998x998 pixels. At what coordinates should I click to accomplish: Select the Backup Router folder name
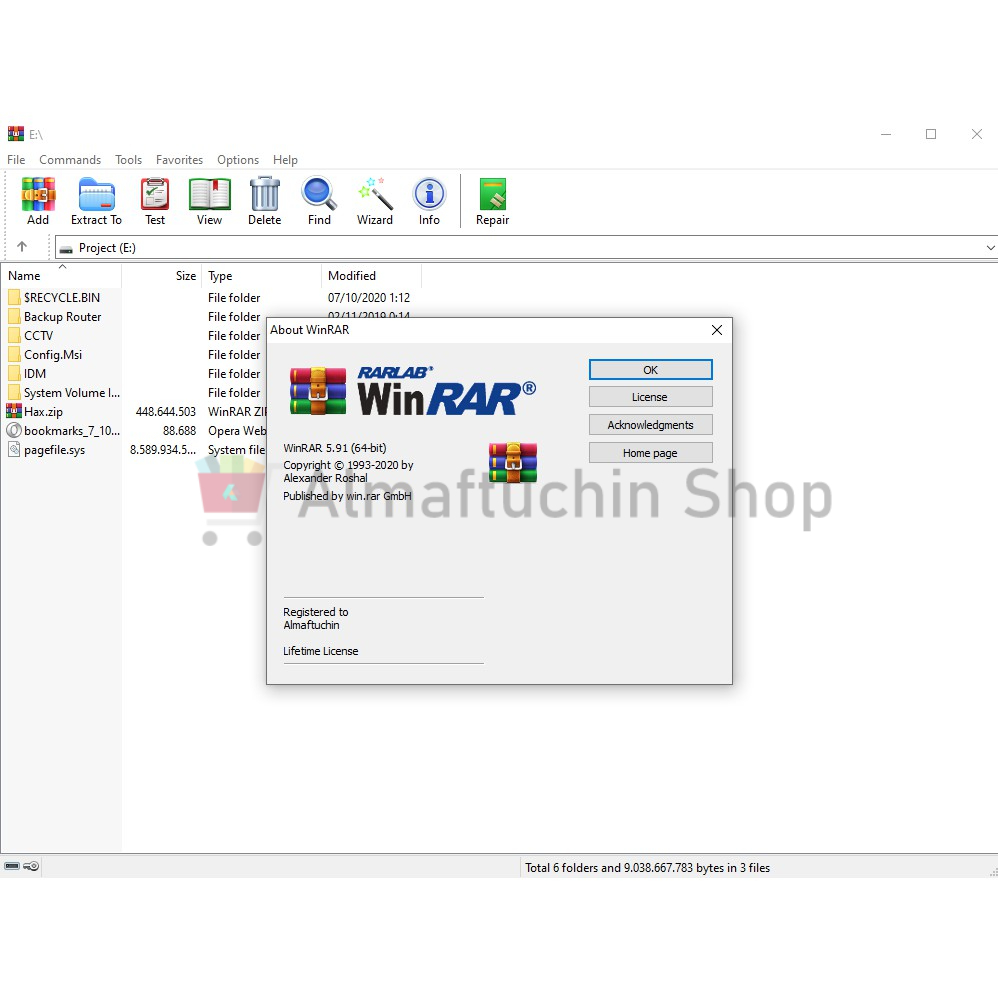click(x=62, y=316)
